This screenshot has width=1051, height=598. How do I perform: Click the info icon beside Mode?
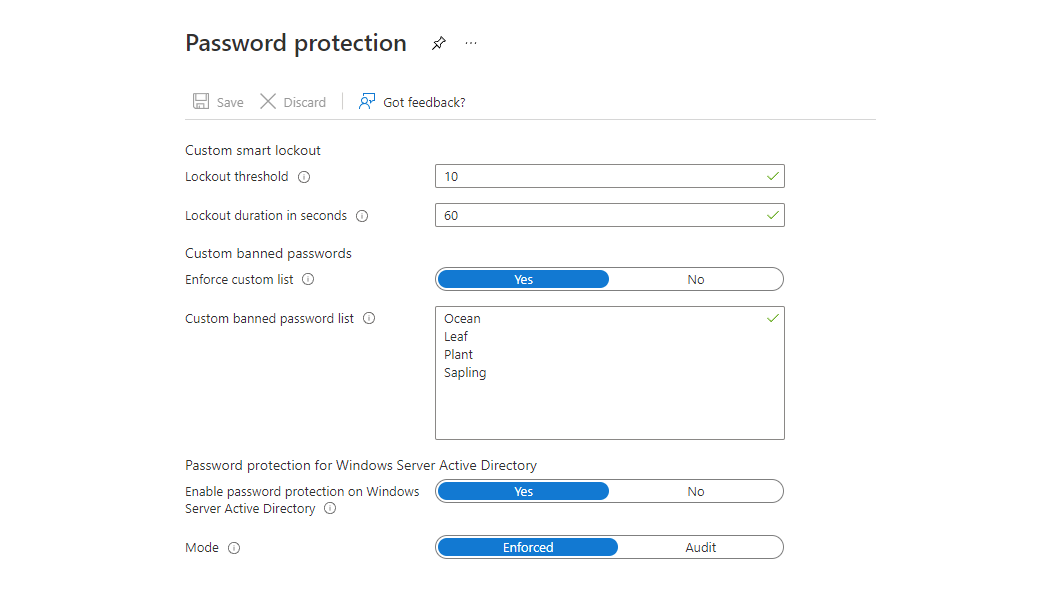point(234,547)
